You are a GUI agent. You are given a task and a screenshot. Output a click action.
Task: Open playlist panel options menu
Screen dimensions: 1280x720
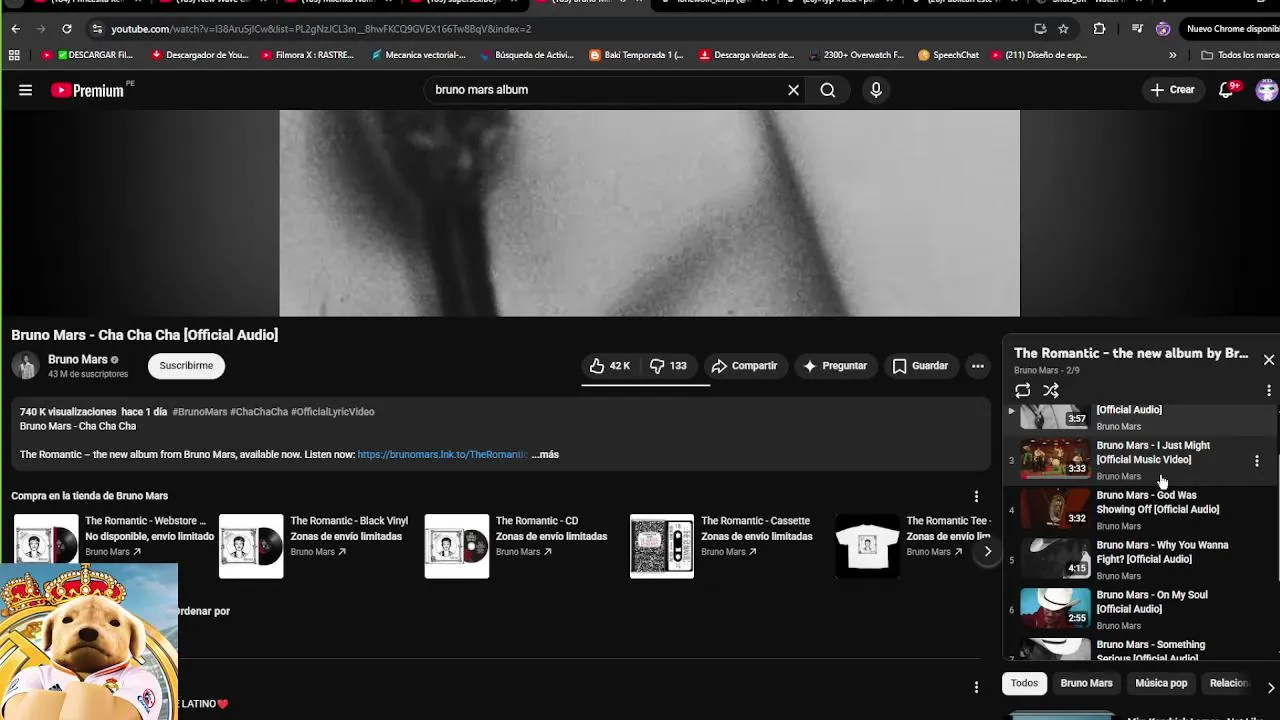(x=1268, y=390)
